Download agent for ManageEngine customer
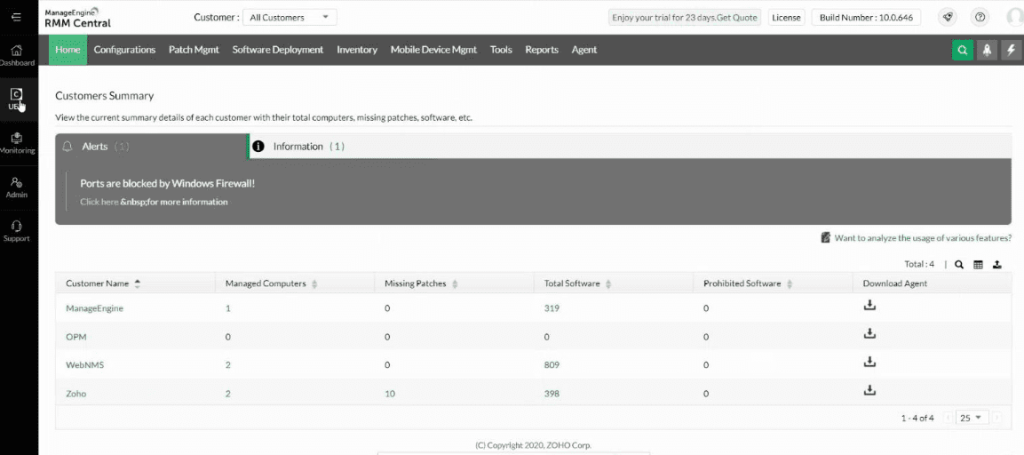Screen dimensions: 1024x455 (869, 306)
